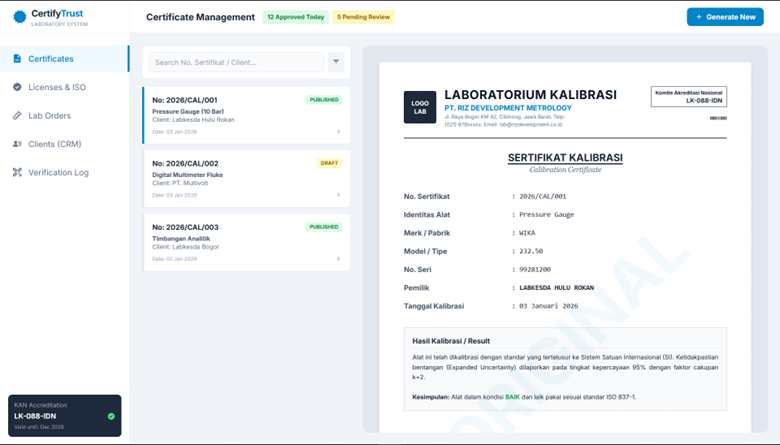Select the DRAFT certificate 2026/CAL/002
Image resolution: width=780 pixels, height=445 pixels.
click(x=246, y=178)
